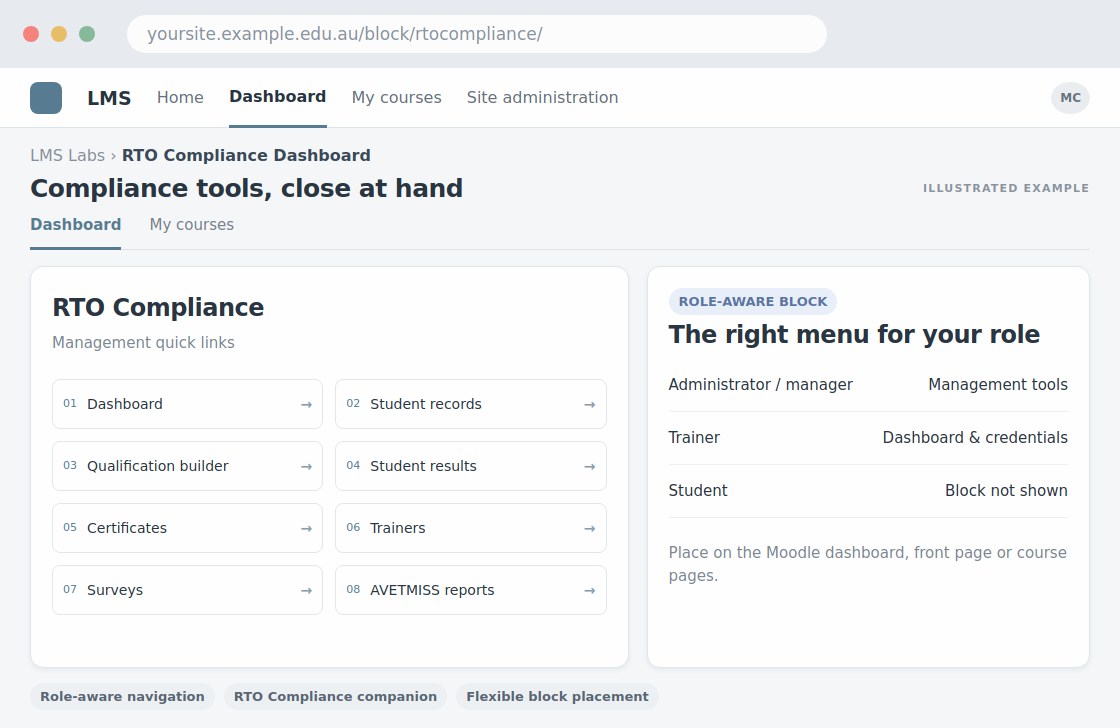The image size is (1120, 728).
Task: Click the arrow on the Surveys card
Action: click(x=306, y=591)
